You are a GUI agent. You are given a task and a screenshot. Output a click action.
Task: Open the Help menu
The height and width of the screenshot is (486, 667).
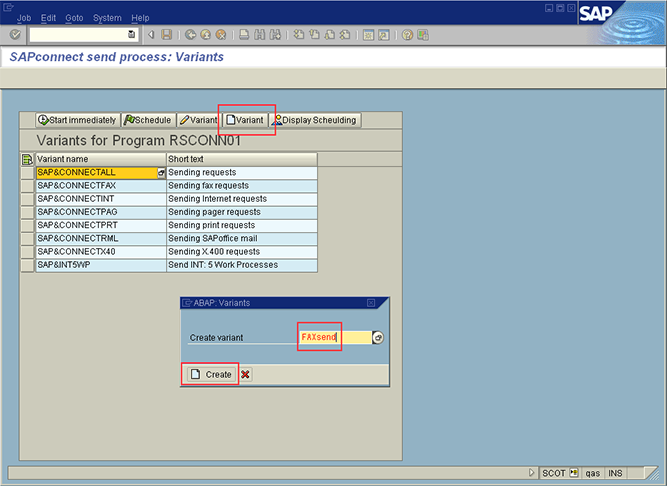point(140,18)
